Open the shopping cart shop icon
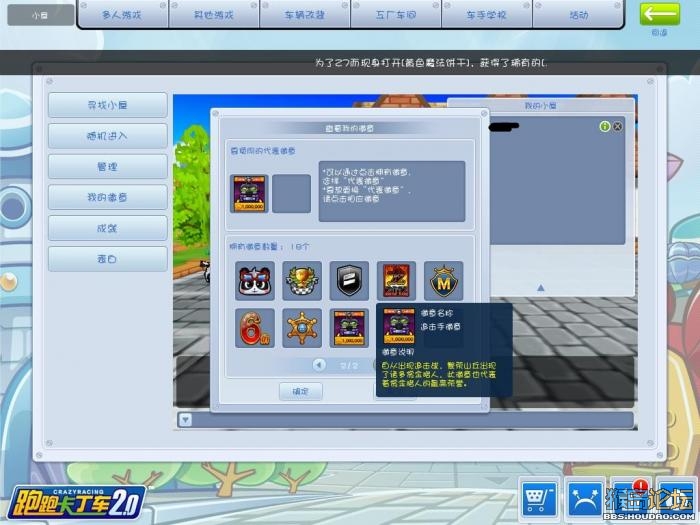700x525 pixels. (x=540, y=497)
